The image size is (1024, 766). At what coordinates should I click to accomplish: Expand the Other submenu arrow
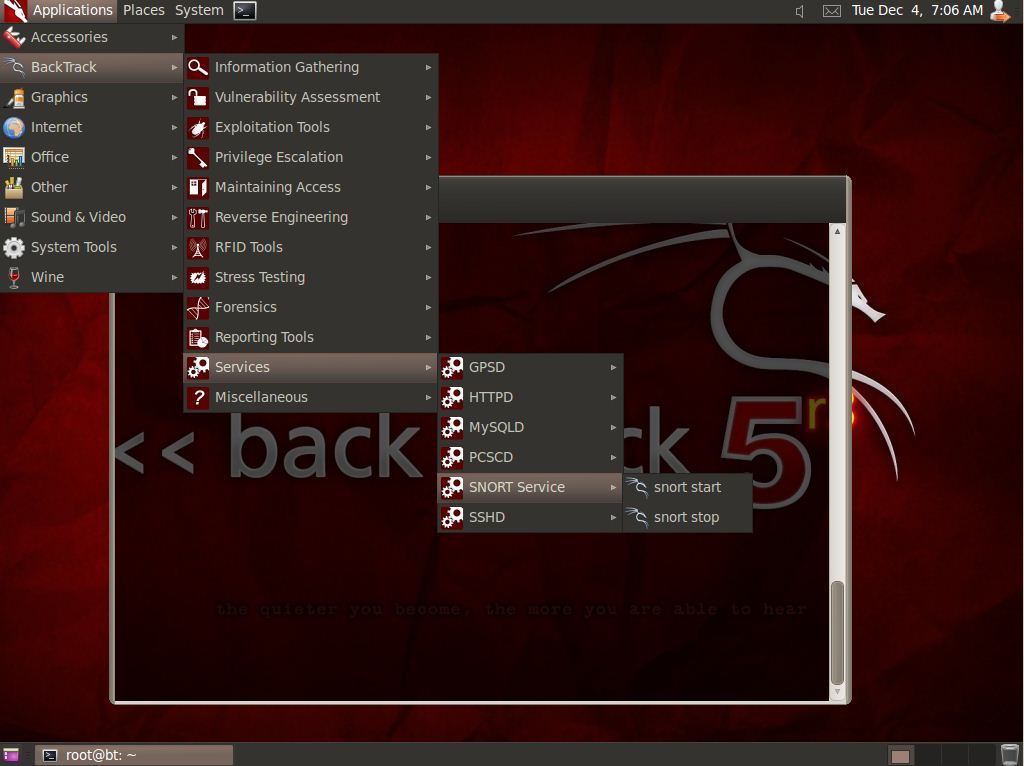click(x=174, y=187)
